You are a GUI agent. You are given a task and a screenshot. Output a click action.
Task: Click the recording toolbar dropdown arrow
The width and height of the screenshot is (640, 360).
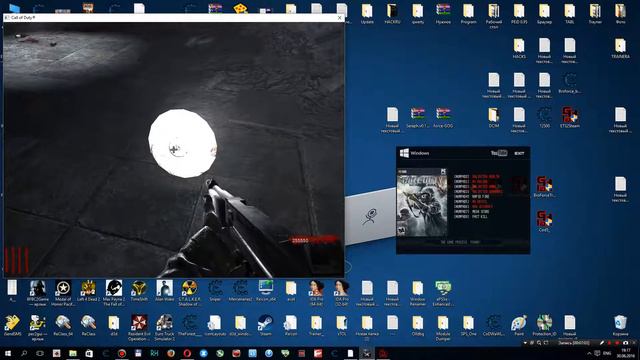click(525, 343)
